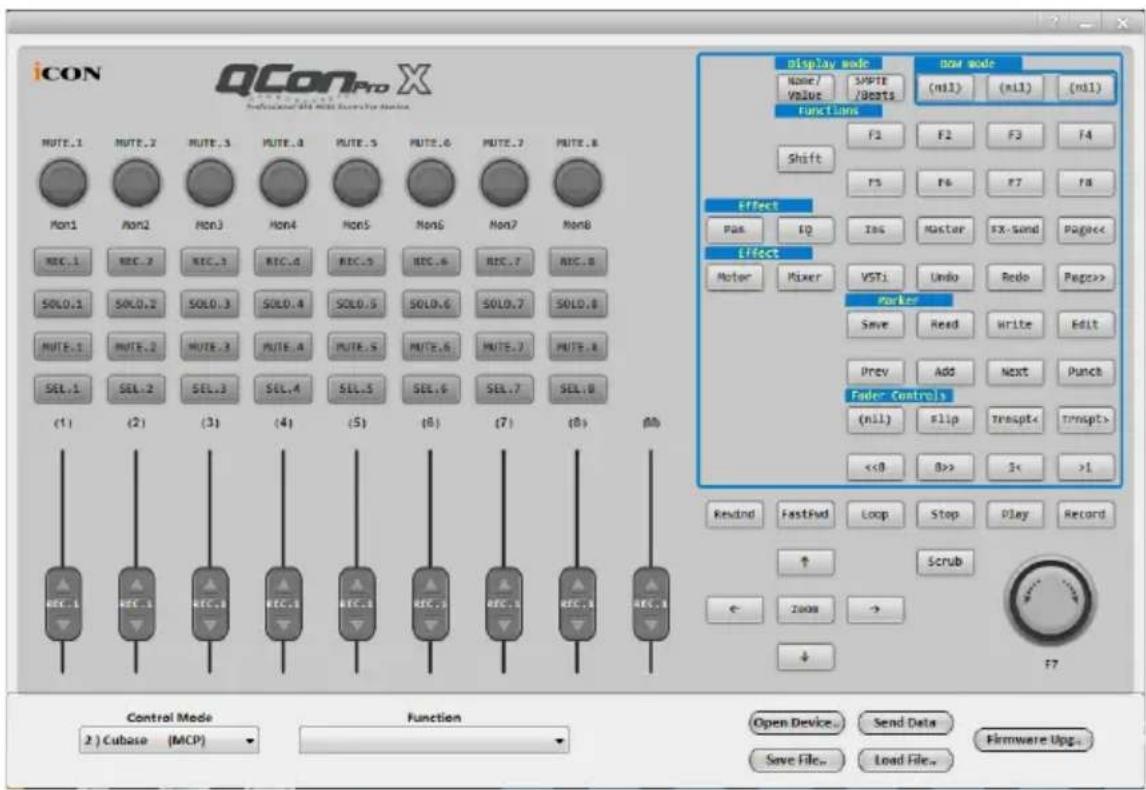Image resolution: width=1146 pixels, height=790 pixels.
Task: Click the Loop transport button
Action: [x=875, y=514]
